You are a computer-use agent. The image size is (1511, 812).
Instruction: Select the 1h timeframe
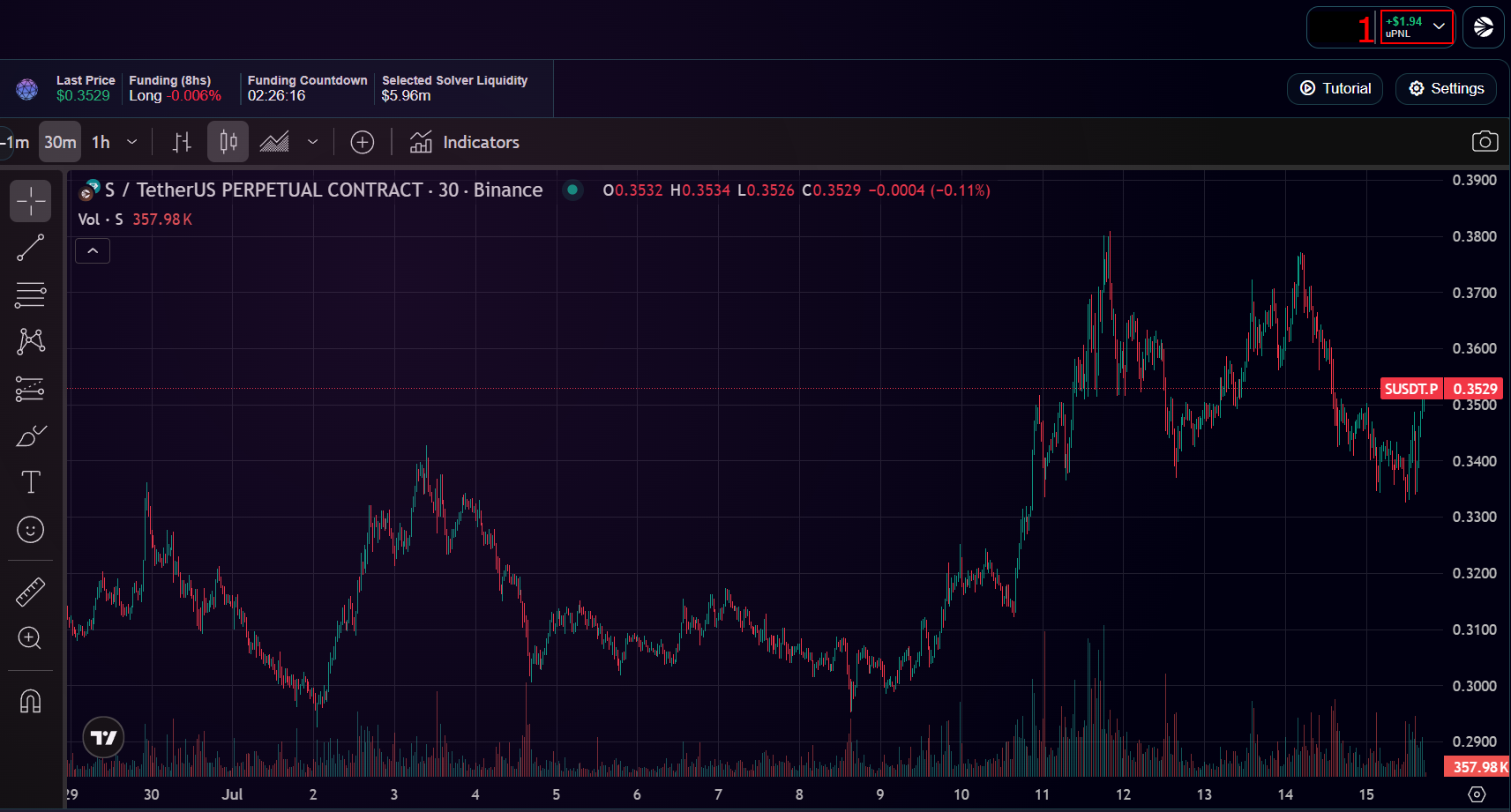click(x=100, y=141)
